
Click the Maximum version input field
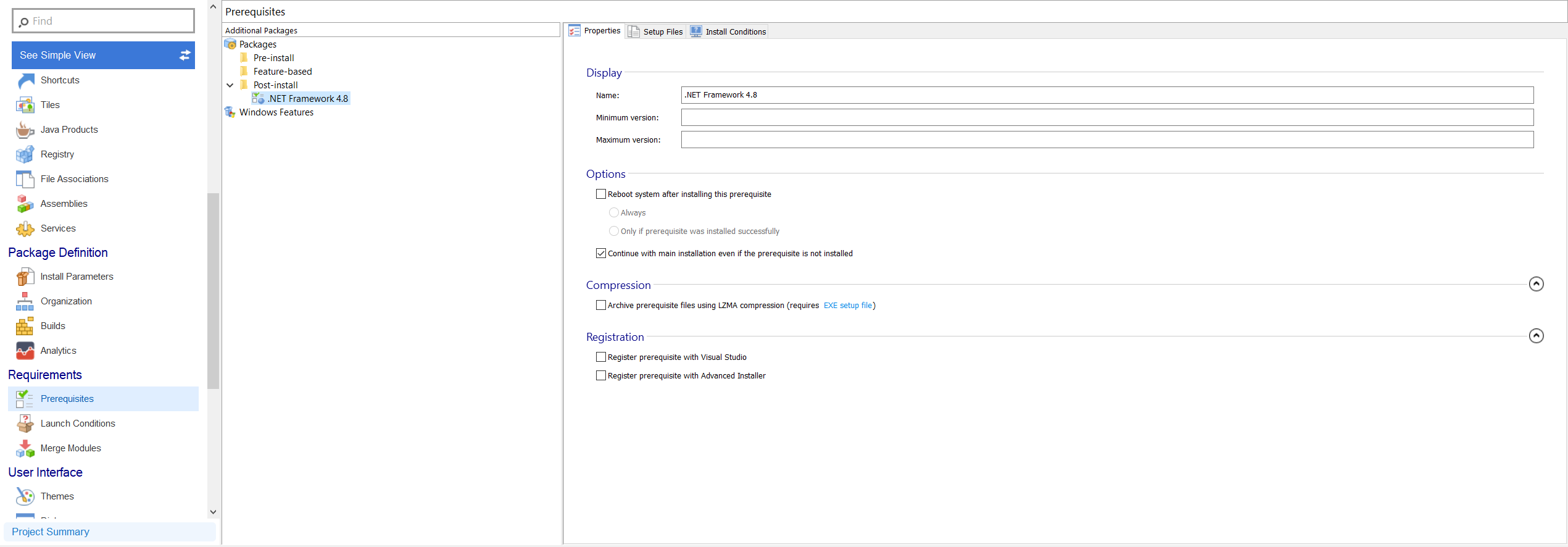(1107, 140)
